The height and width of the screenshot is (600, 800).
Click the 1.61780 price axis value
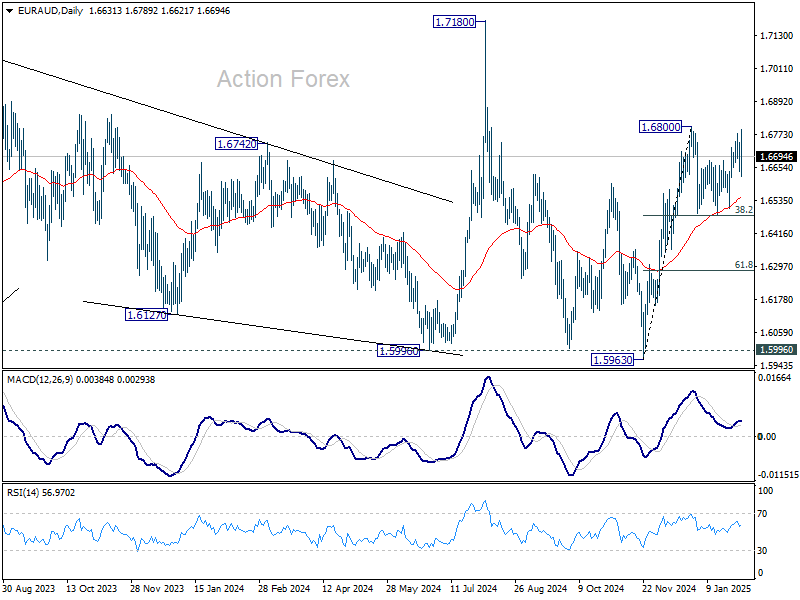pyautogui.click(x=777, y=299)
